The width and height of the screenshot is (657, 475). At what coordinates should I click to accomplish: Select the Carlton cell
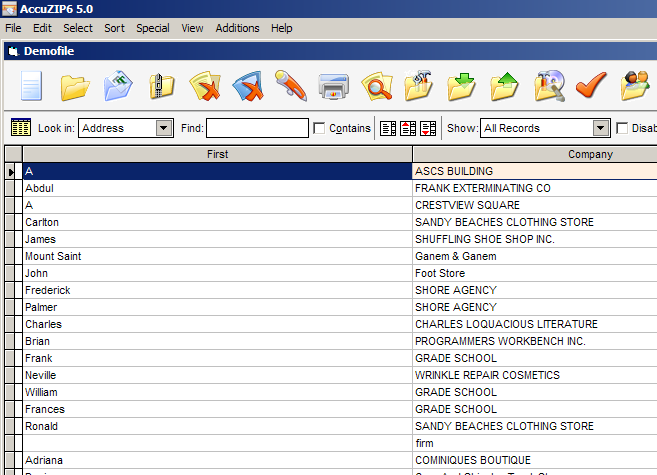pos(217,222)
